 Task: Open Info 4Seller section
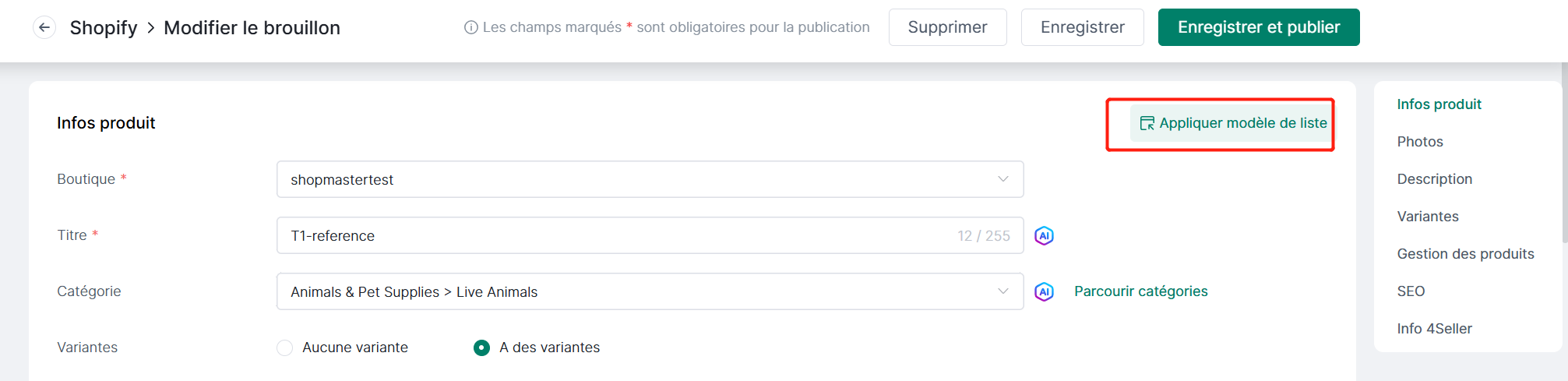coord(1434,329)
